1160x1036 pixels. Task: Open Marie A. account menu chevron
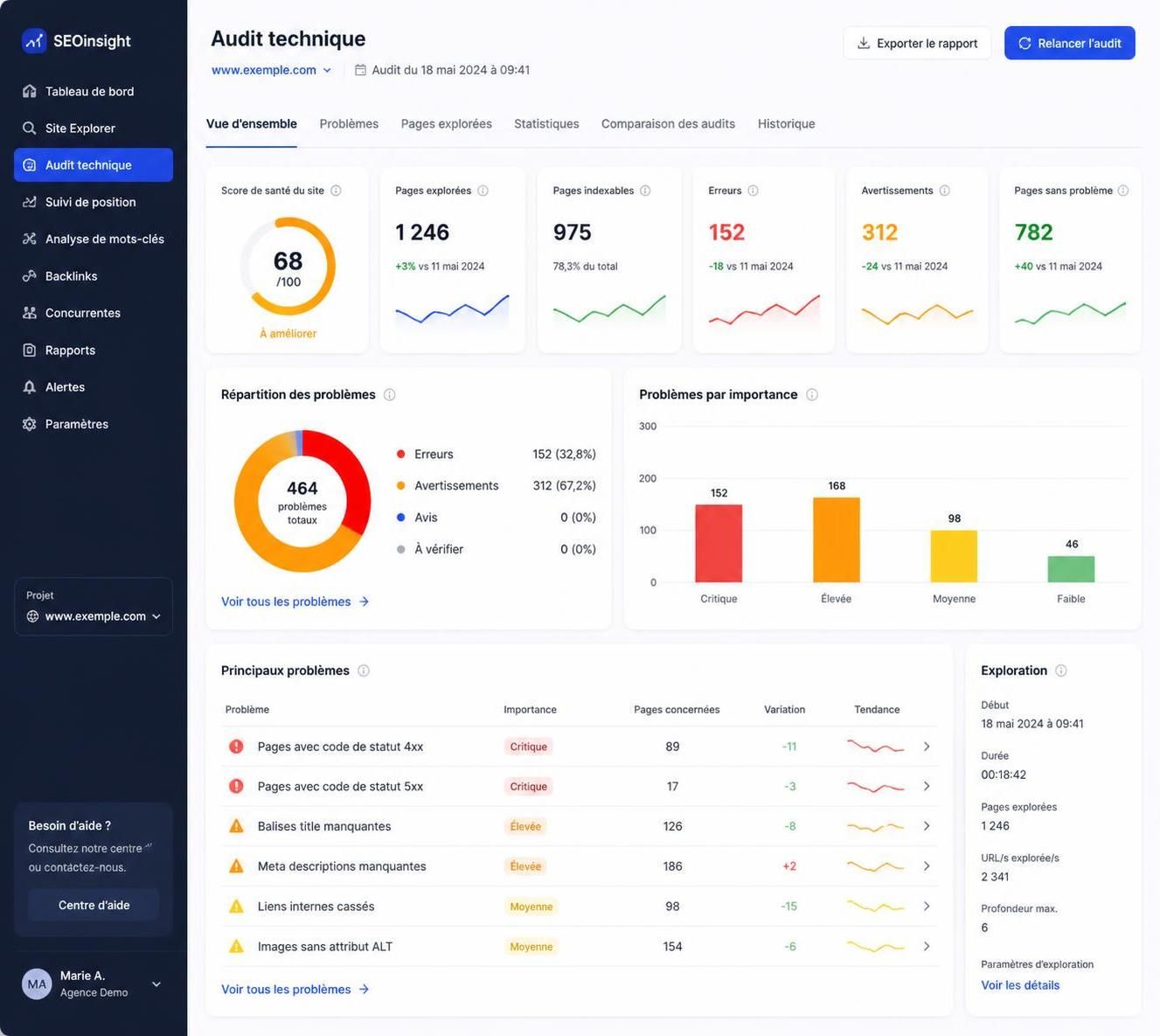(x=156, y=984)
